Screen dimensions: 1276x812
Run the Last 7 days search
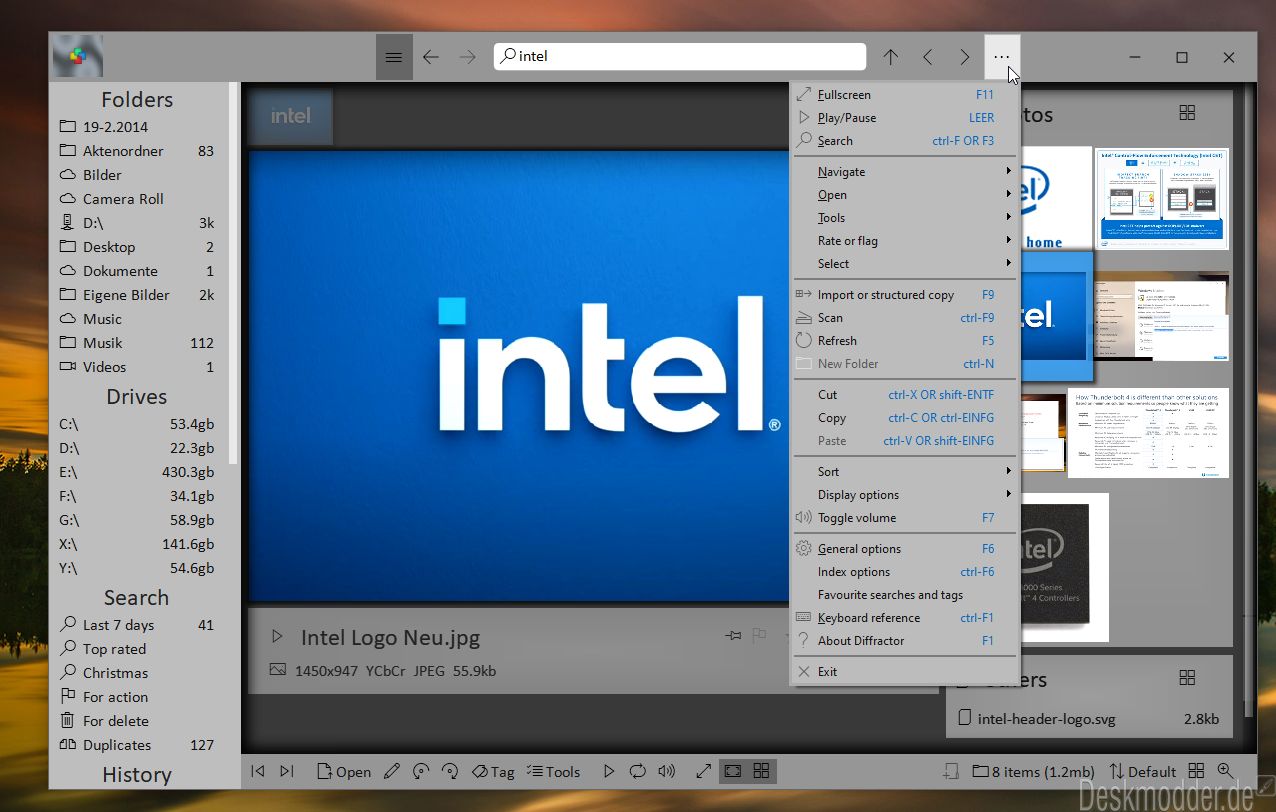click(x=137, y=625)
